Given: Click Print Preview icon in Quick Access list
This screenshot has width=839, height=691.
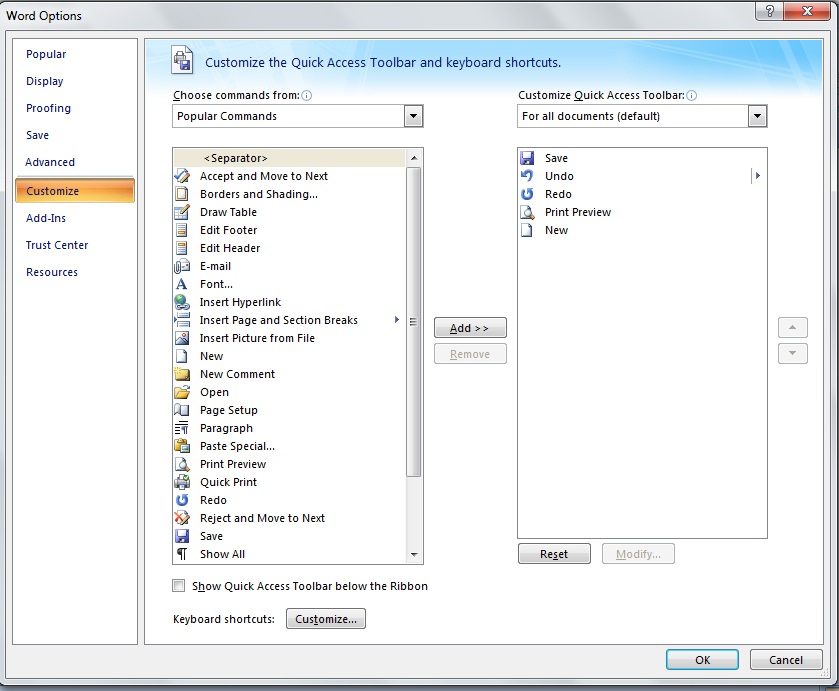Looking at the screenshot, I should [x=527, y=212].
